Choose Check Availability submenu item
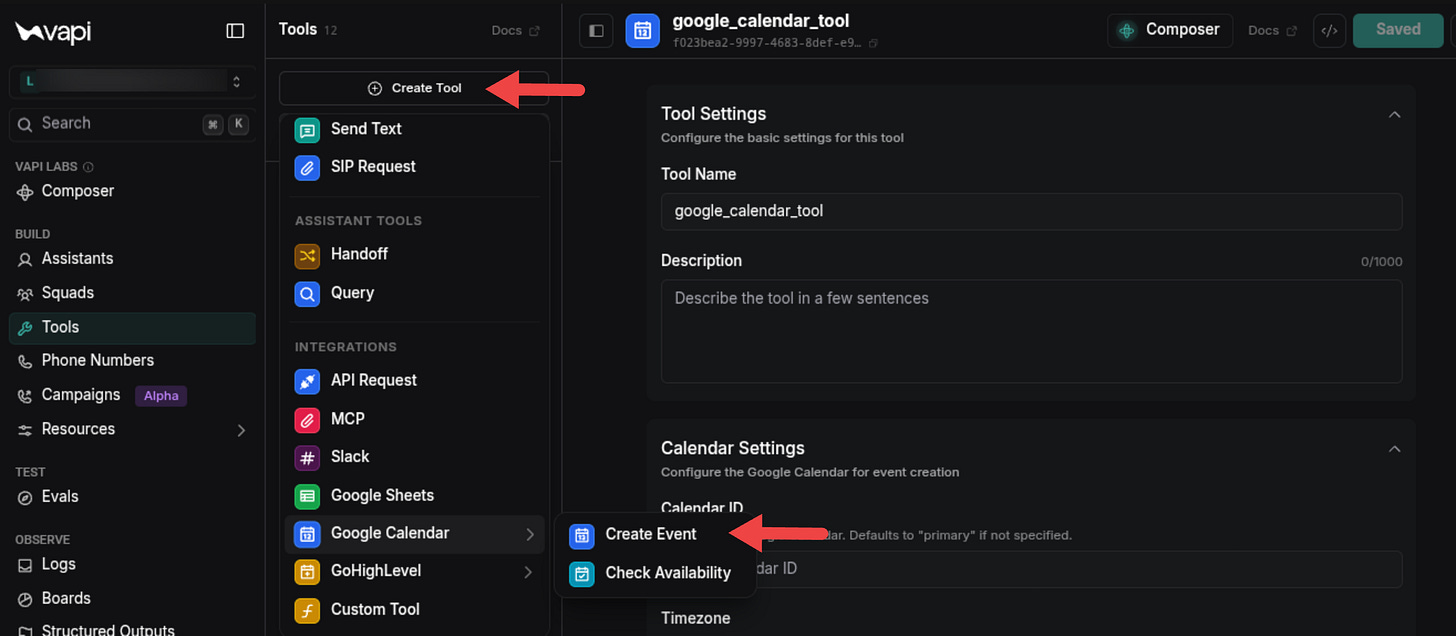 [654, 573]
